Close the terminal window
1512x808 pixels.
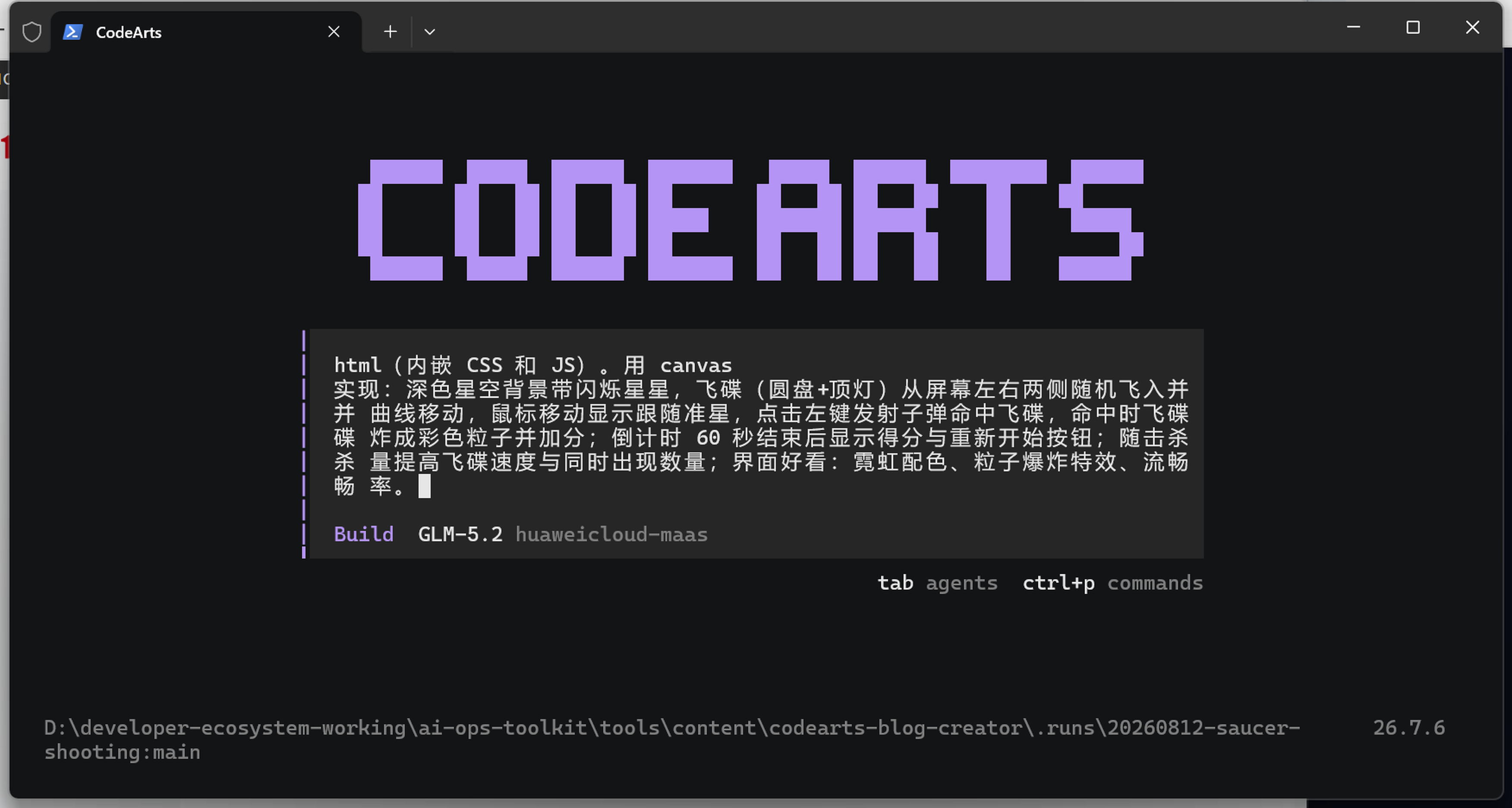(1473, 27)
